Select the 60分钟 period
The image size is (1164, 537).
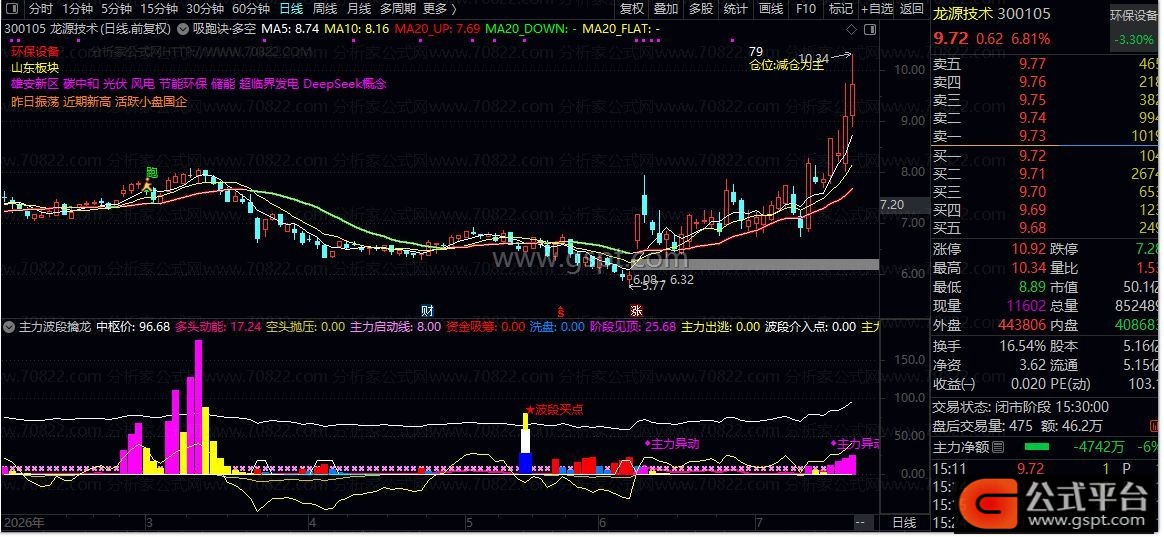(x=251, y=9)
